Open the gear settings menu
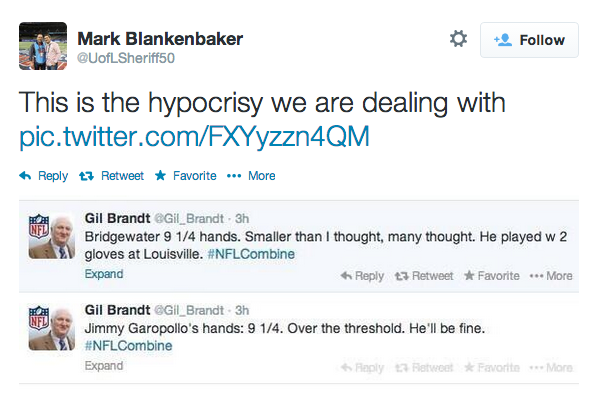This screenshot has width=601, height=402. point(459,39)
